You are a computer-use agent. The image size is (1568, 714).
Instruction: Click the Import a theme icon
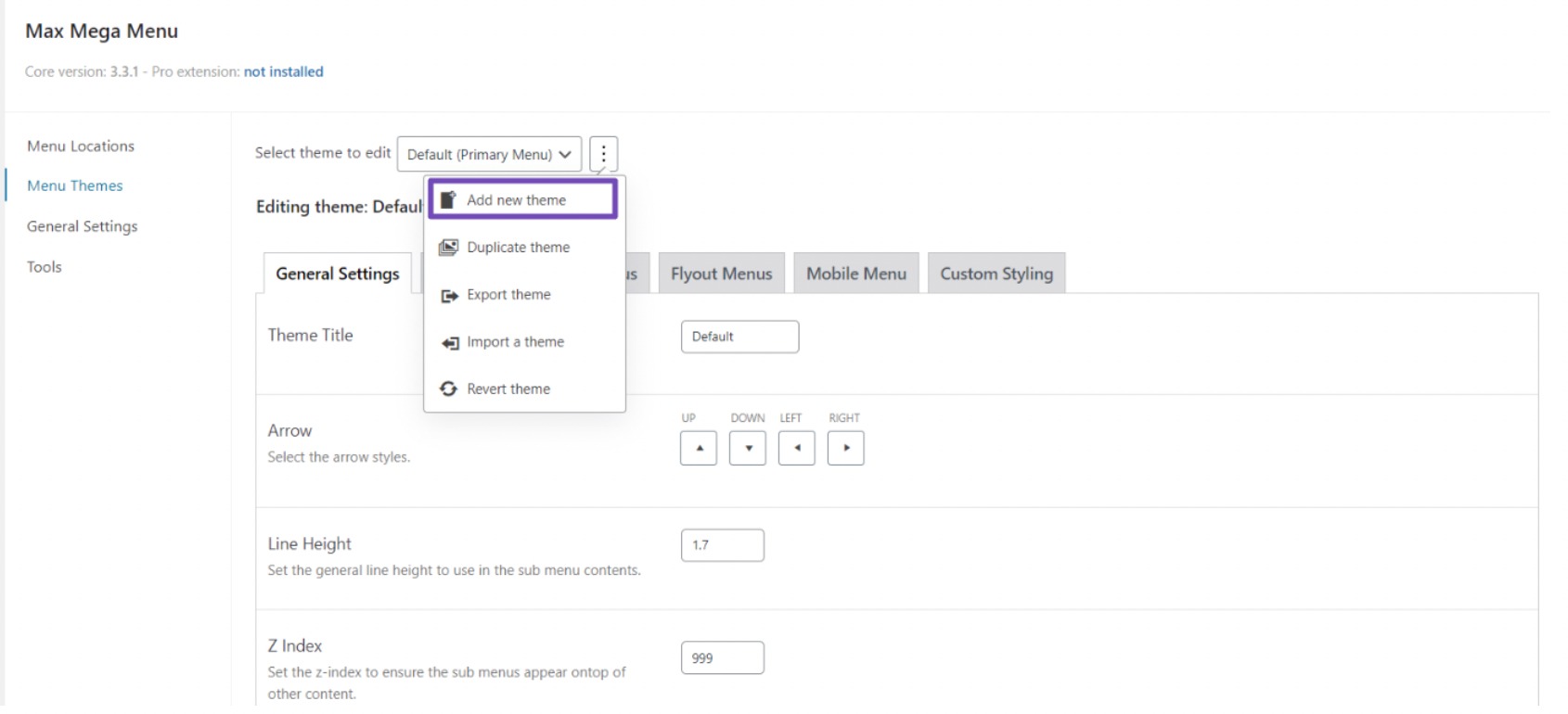pyautogui.click(x=450, y=343)
